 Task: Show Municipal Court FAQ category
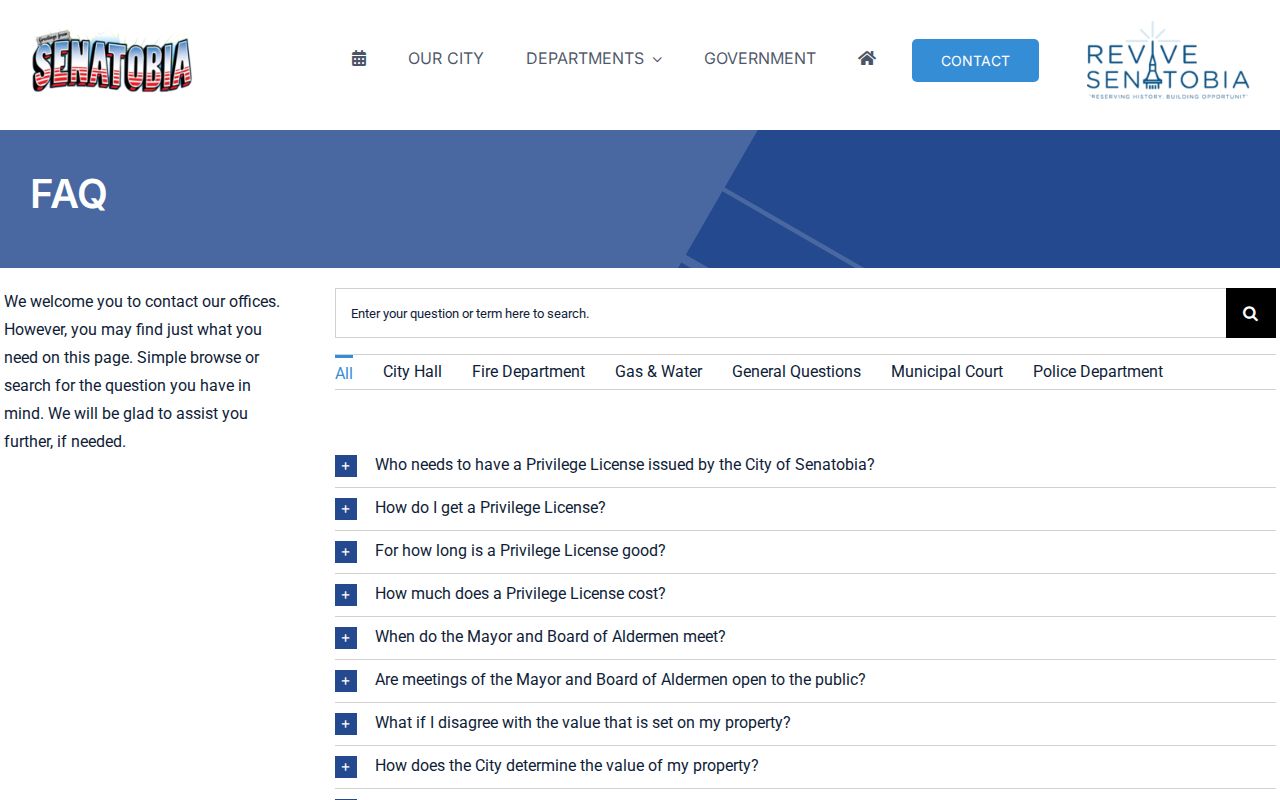tap(947, 371)
